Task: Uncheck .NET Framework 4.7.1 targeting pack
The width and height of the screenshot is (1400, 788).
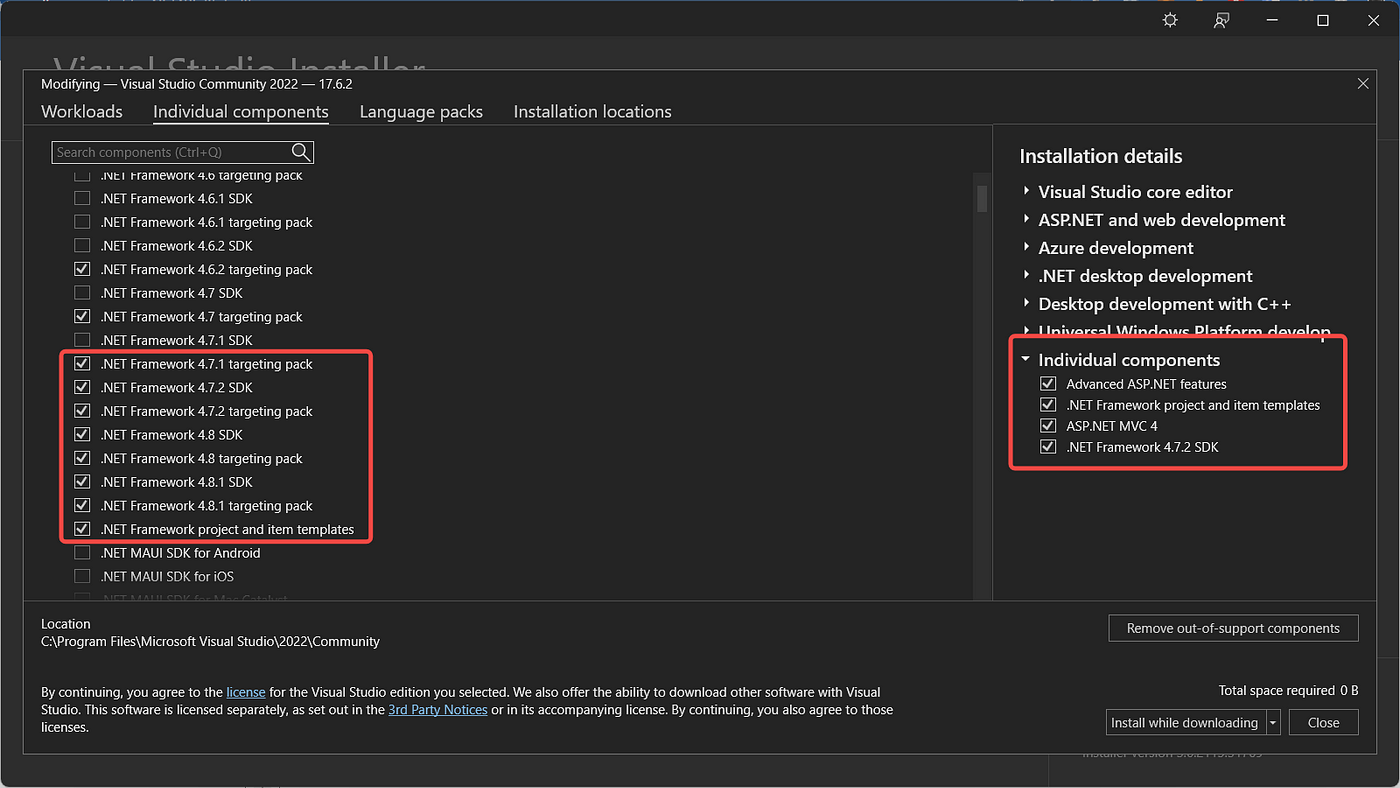Action: pos(82,364)
